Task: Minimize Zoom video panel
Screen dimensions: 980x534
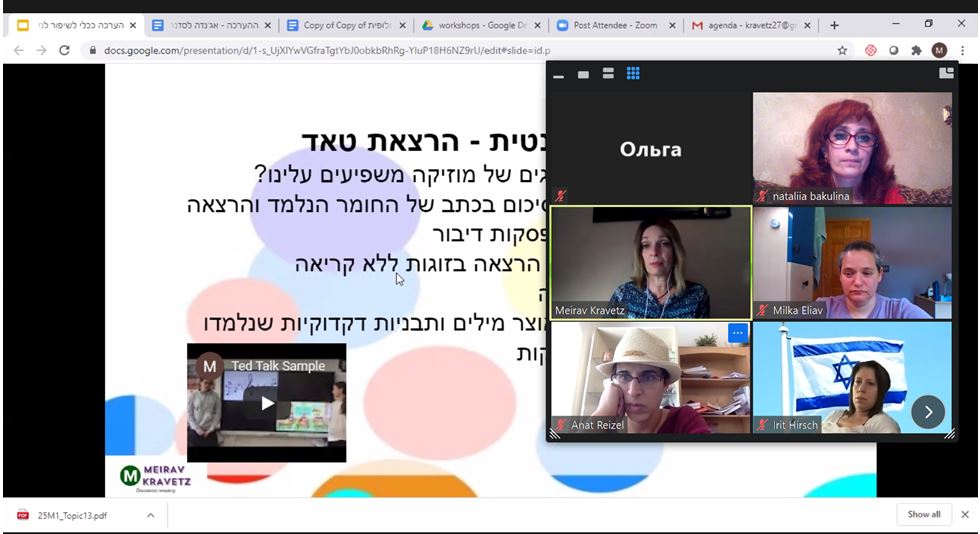Action: tap(559, 74)
